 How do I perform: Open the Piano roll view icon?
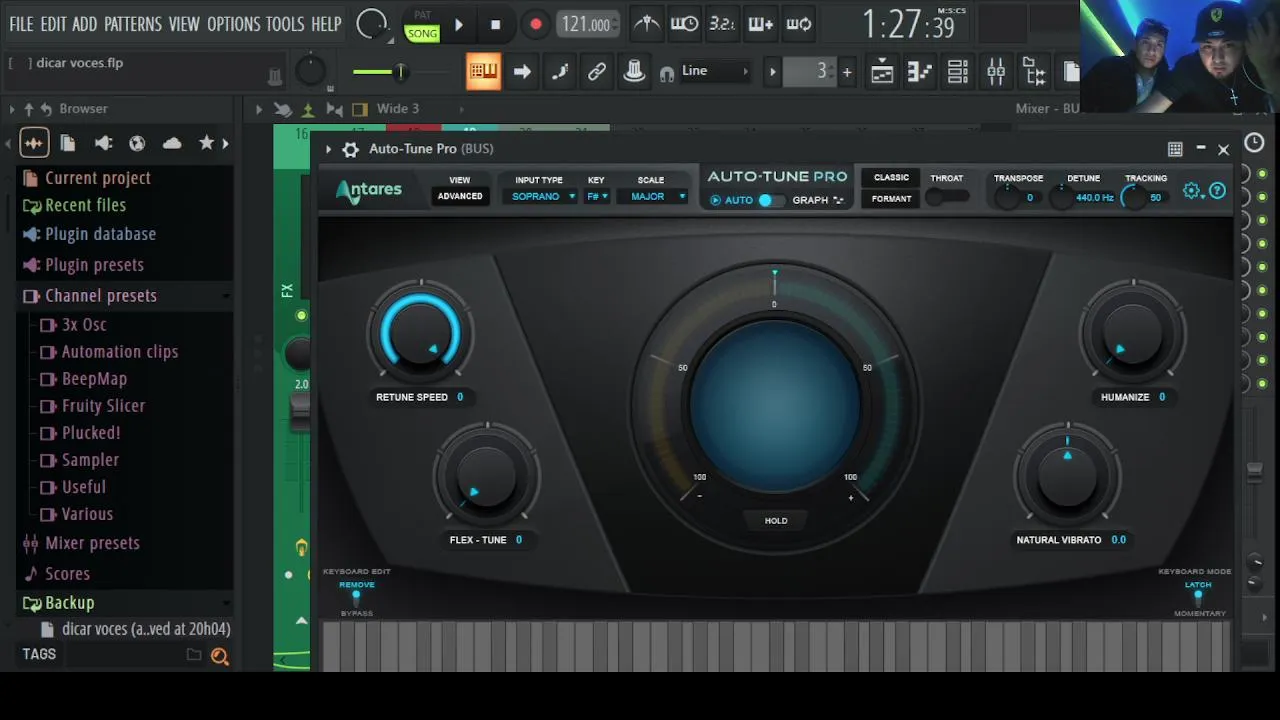coord(920,71)
